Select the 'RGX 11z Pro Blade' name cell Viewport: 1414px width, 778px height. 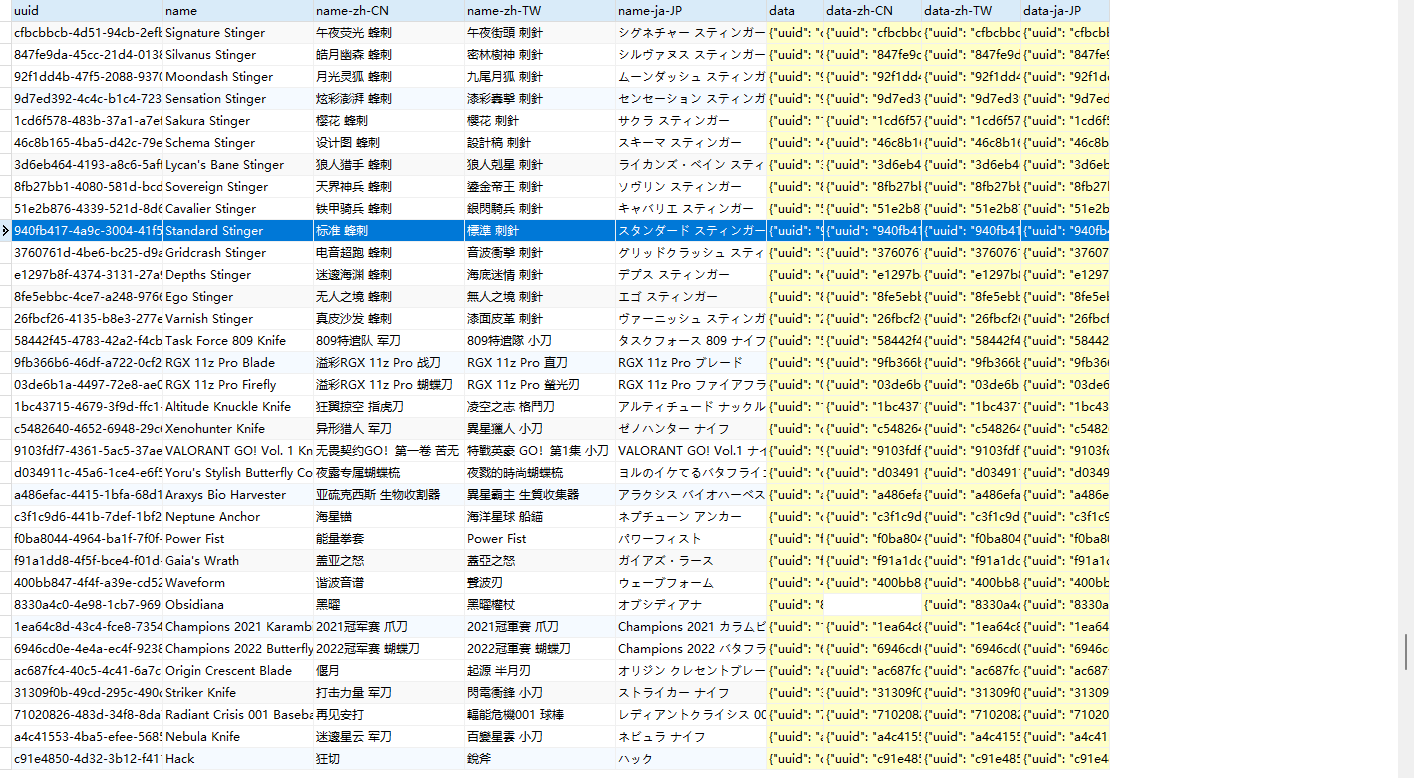coord(237,363)
